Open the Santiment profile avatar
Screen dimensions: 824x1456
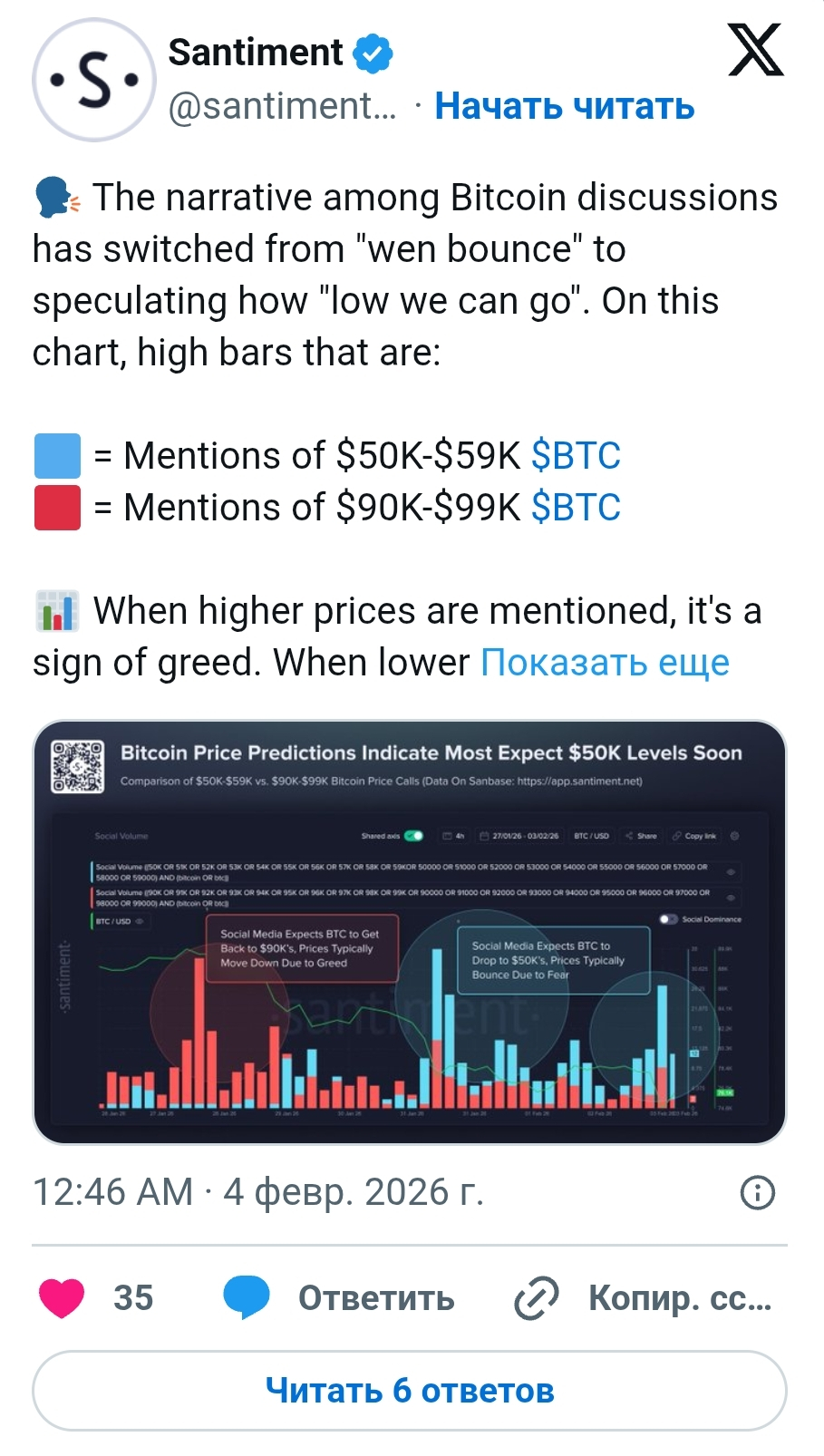point(93,80)
